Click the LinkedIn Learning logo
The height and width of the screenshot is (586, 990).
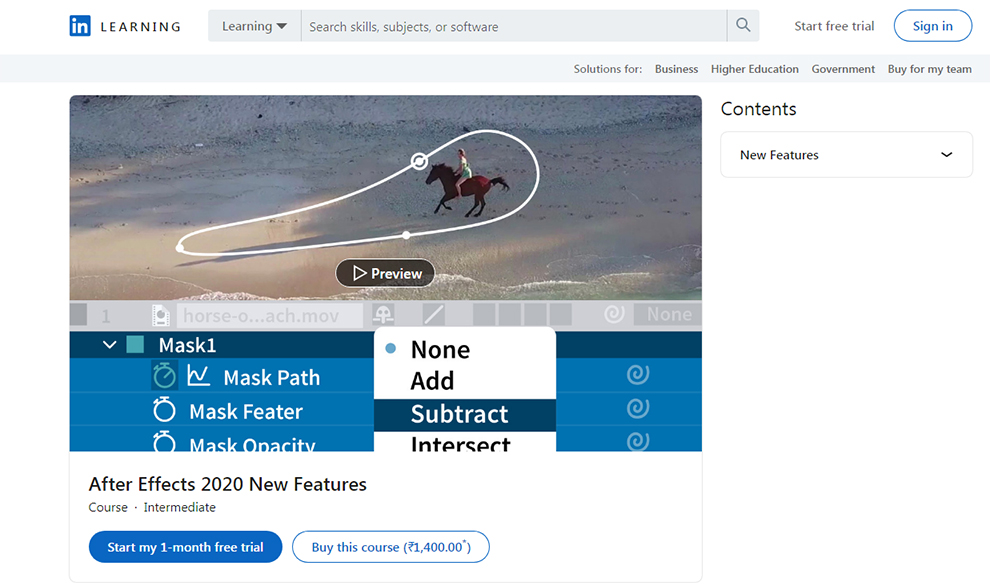(x=125, y=26)
